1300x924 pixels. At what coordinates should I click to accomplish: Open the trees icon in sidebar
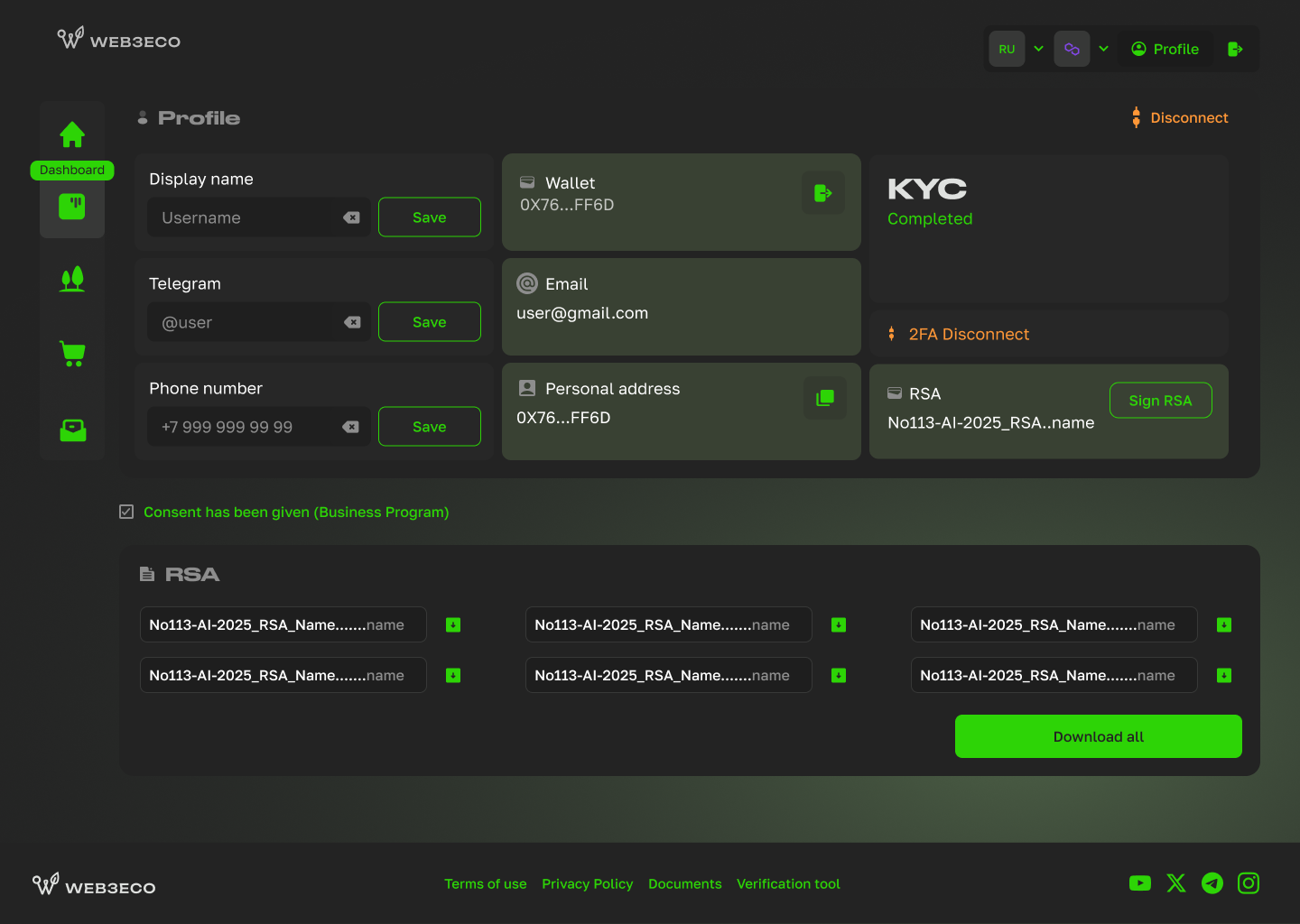pos(72,279)
